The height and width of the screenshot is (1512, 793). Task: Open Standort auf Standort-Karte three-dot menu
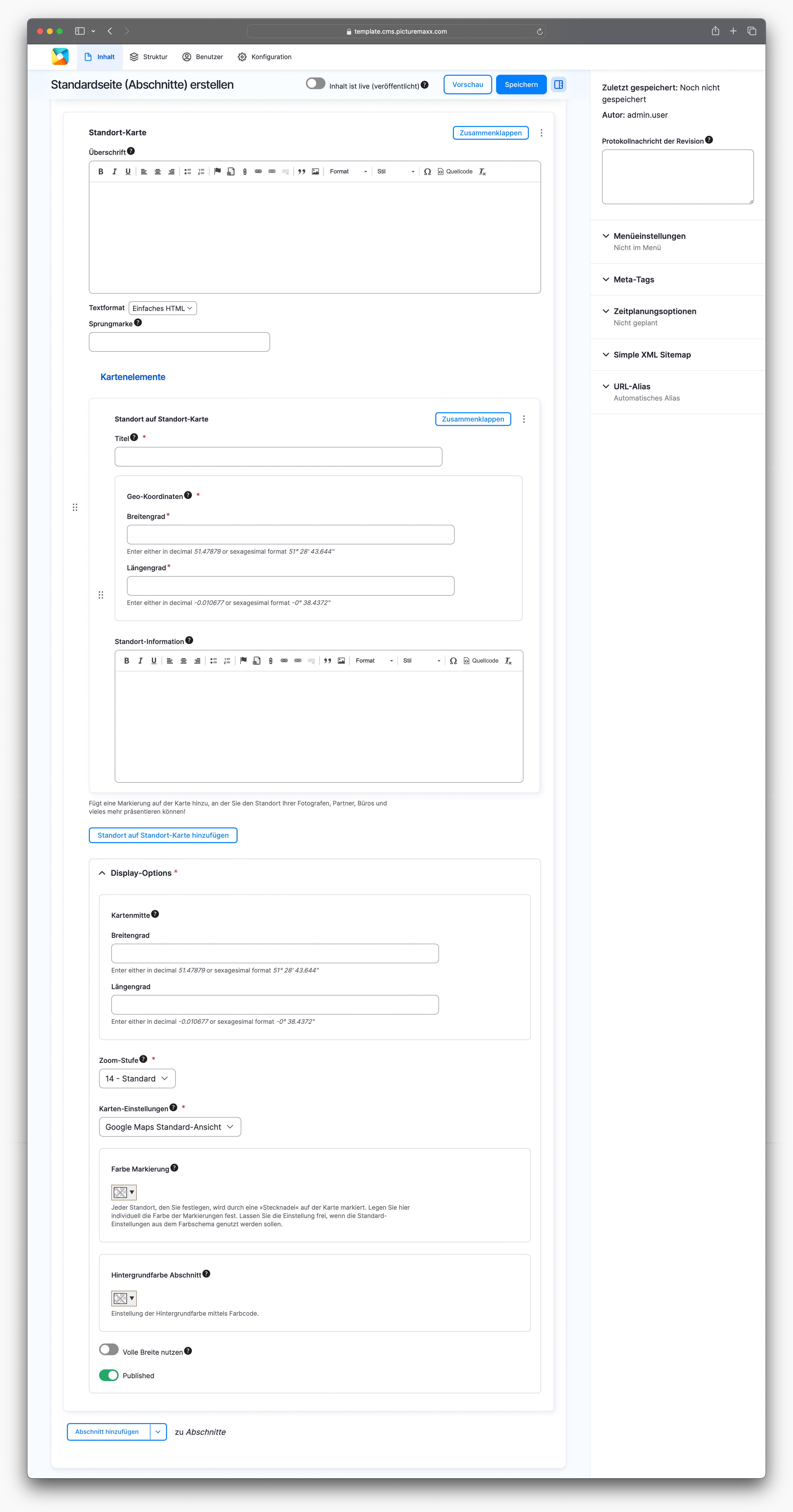pyautogui.click(x=523, y=419)
